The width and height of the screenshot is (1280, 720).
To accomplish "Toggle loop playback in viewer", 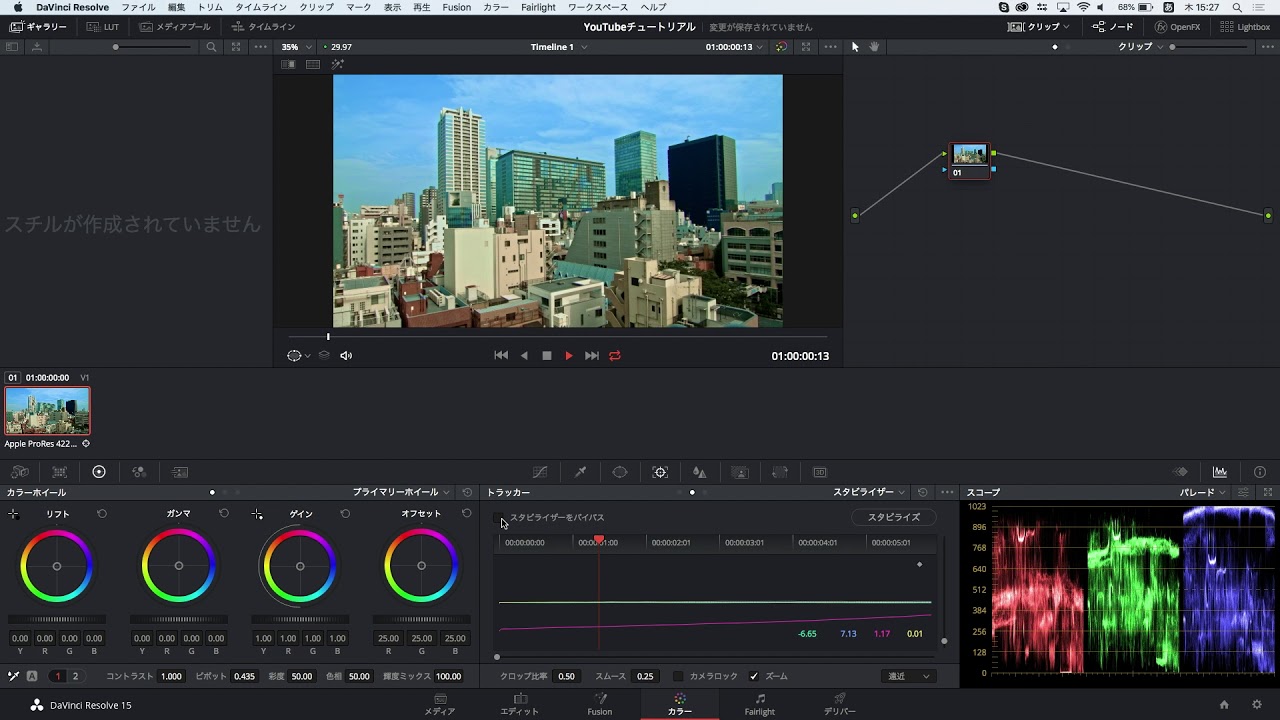I will click(615, 355).
